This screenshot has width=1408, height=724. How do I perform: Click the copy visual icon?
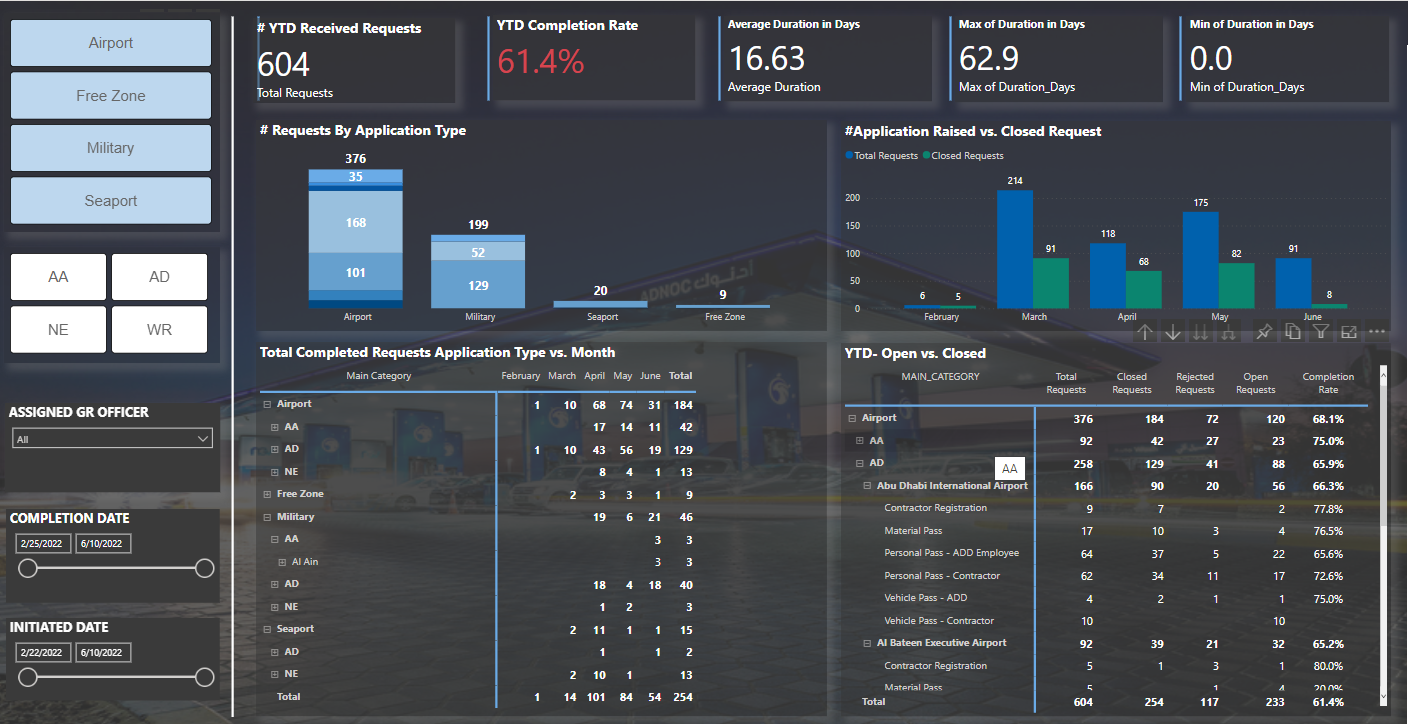pyautogui.click(x=1292, y=332)
